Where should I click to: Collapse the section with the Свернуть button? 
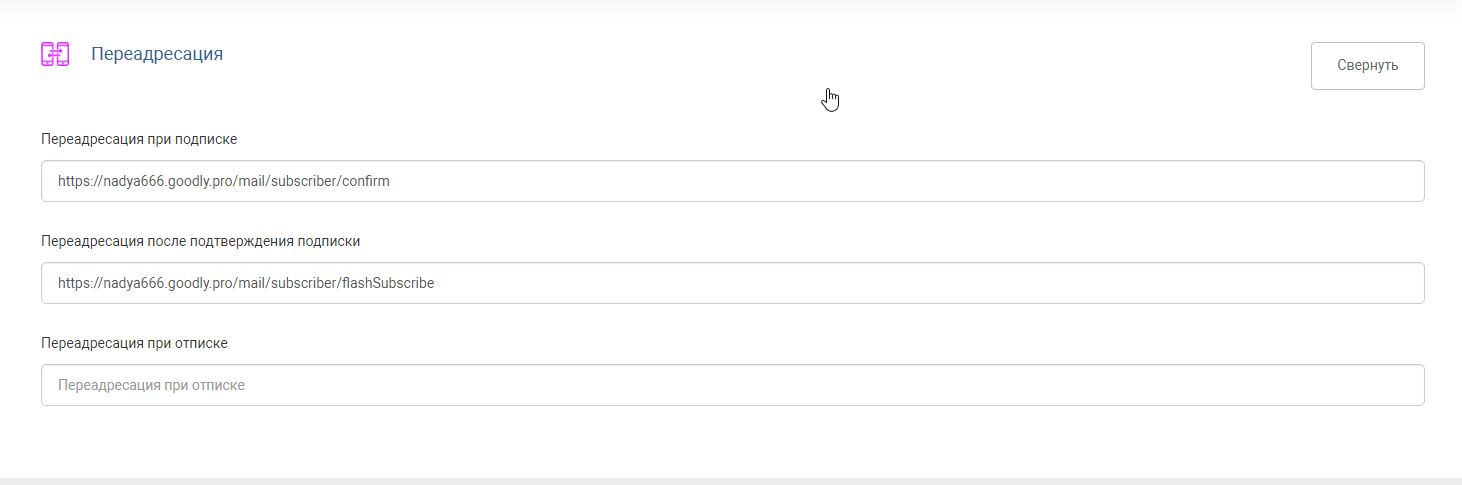pos(1367,66)
